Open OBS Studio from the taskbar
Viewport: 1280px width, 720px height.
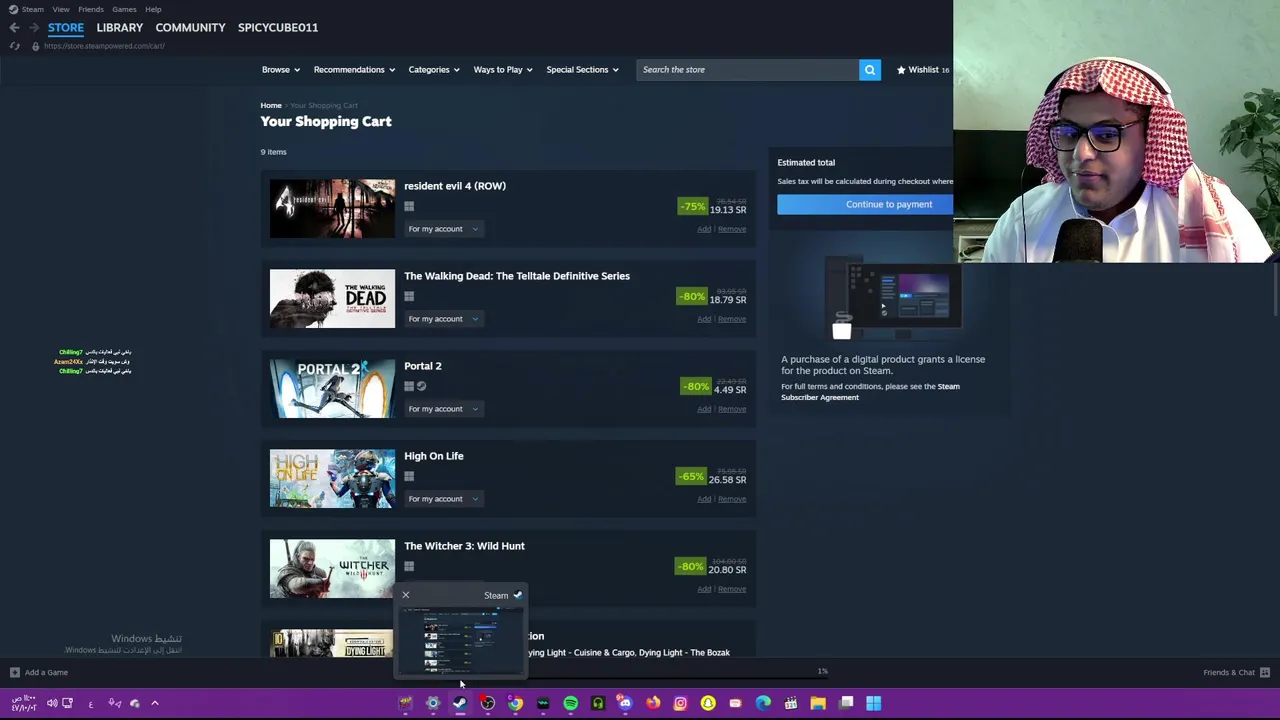pyautogui.click(x=487, y=703)
